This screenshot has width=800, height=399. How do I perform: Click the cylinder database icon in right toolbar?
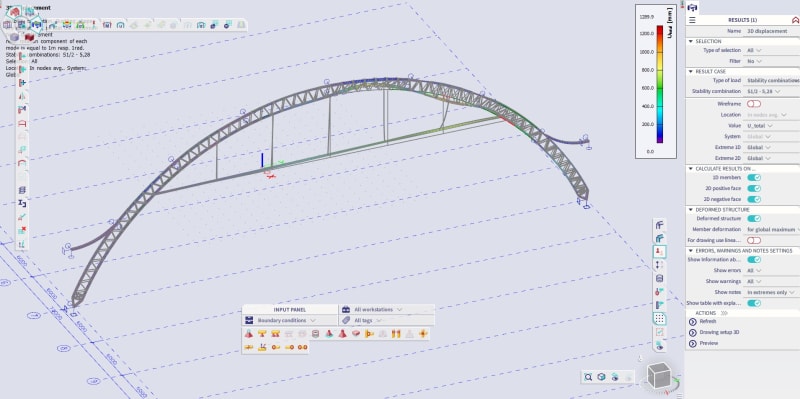pyautogui.click(x=659, y=279)
